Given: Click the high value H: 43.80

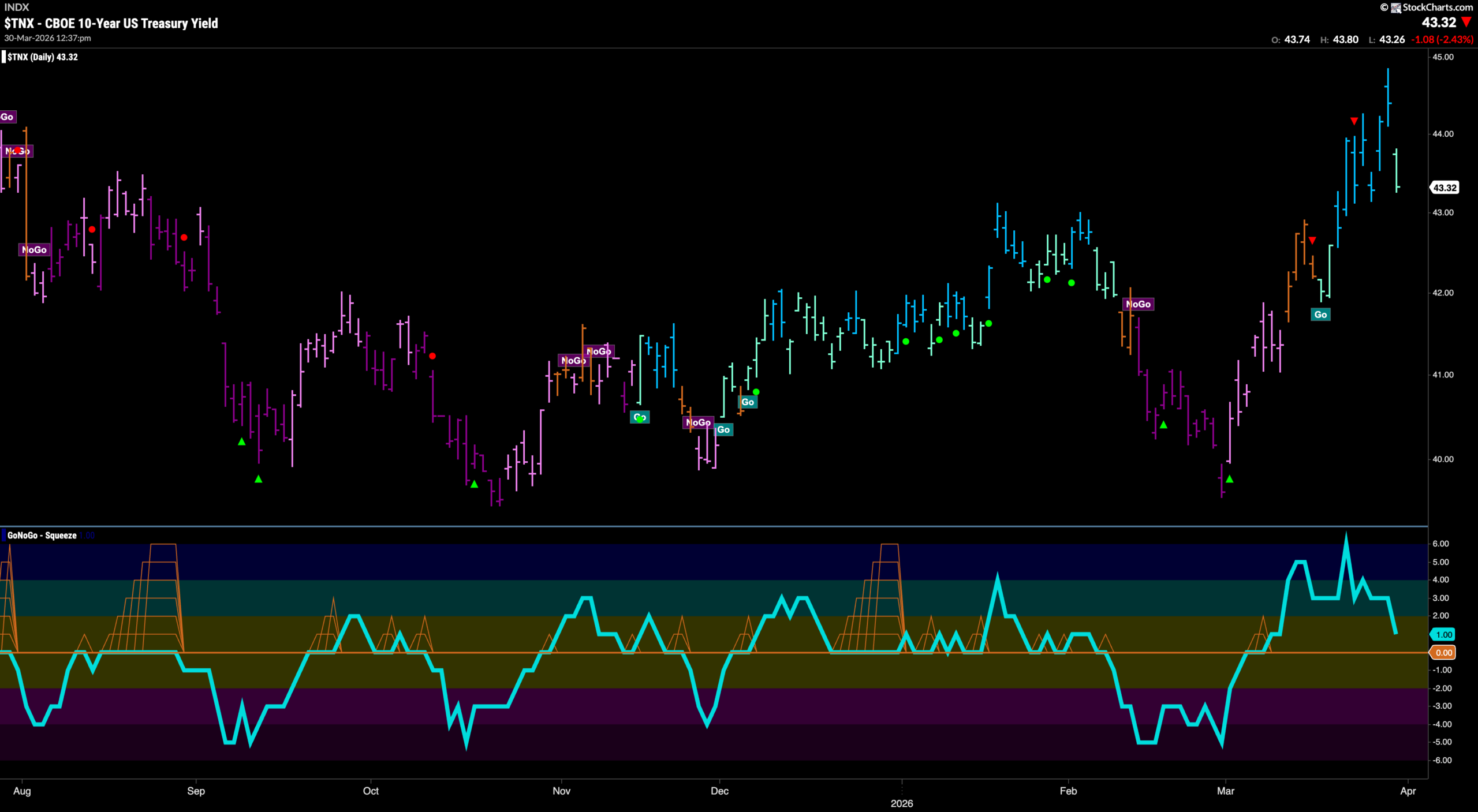Looking at the screenshot, I should 1339,40.
